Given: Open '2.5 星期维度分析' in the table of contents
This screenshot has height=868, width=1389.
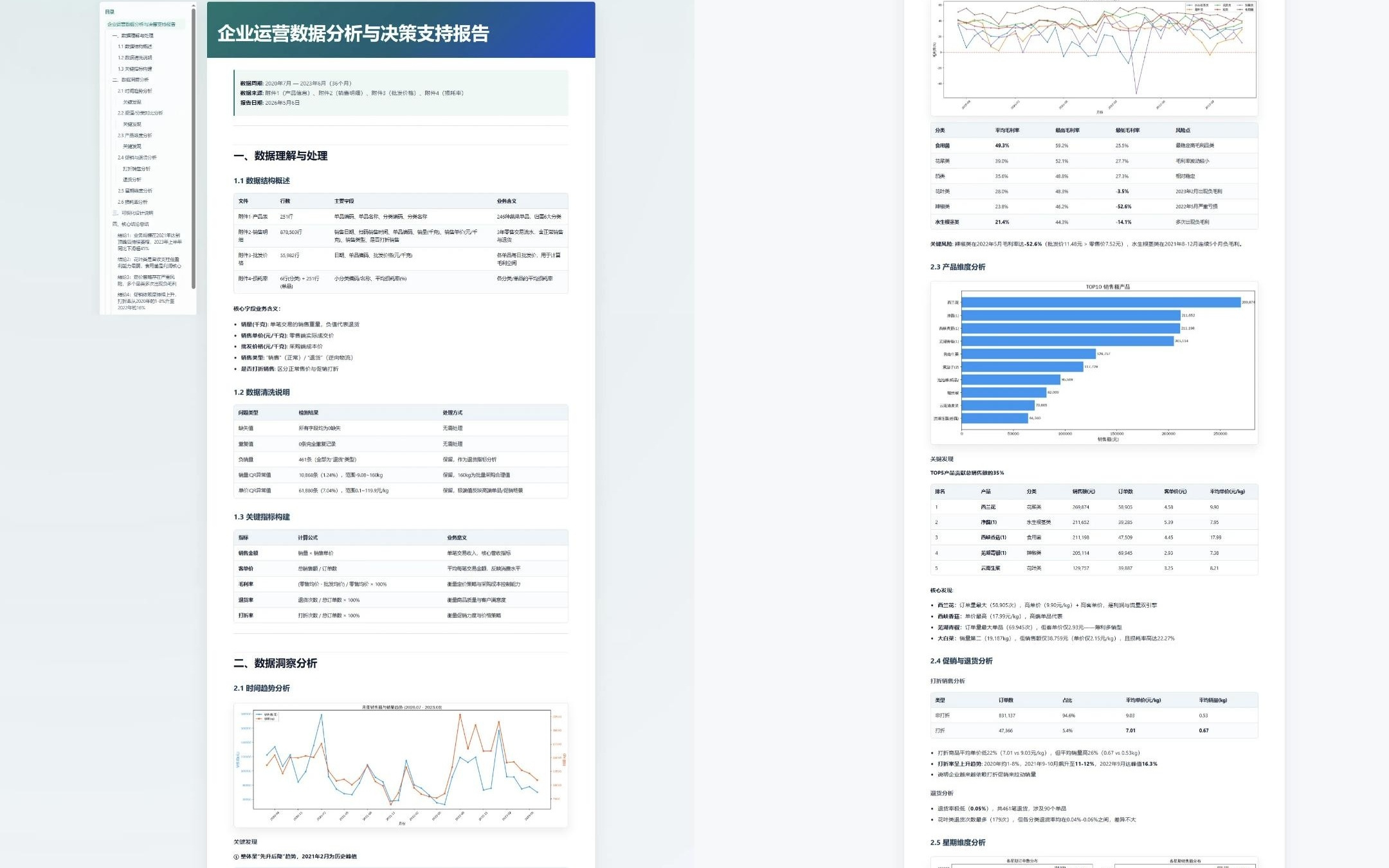Looking at the screenshot, I should click(x=135, y=191).
